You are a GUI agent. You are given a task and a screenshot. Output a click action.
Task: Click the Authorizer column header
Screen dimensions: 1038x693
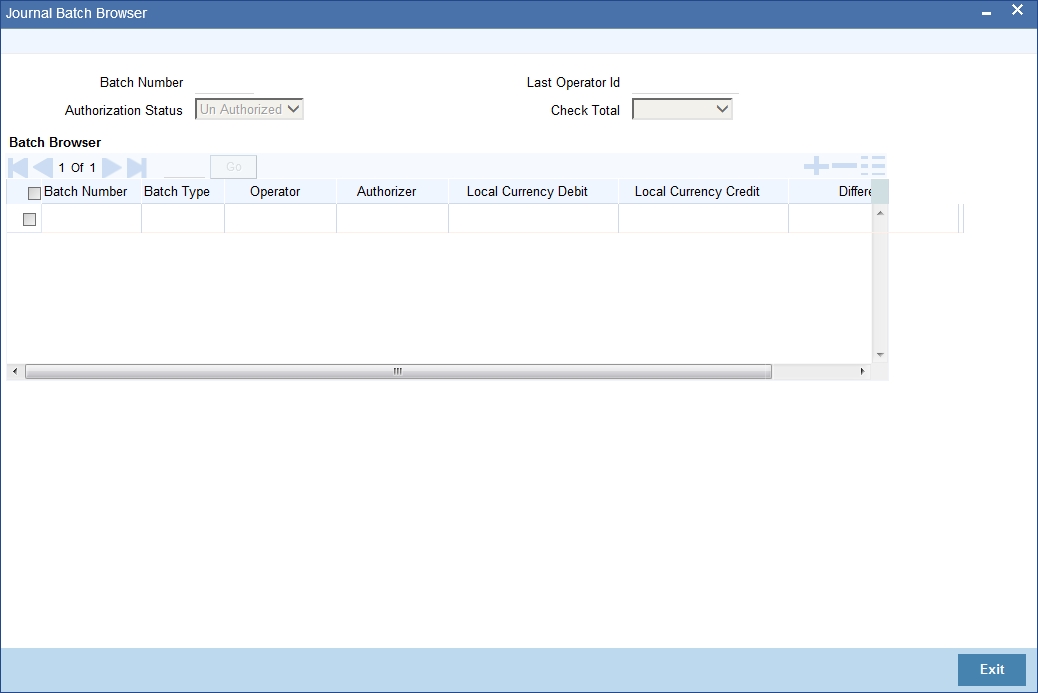(x=387, y=191)
